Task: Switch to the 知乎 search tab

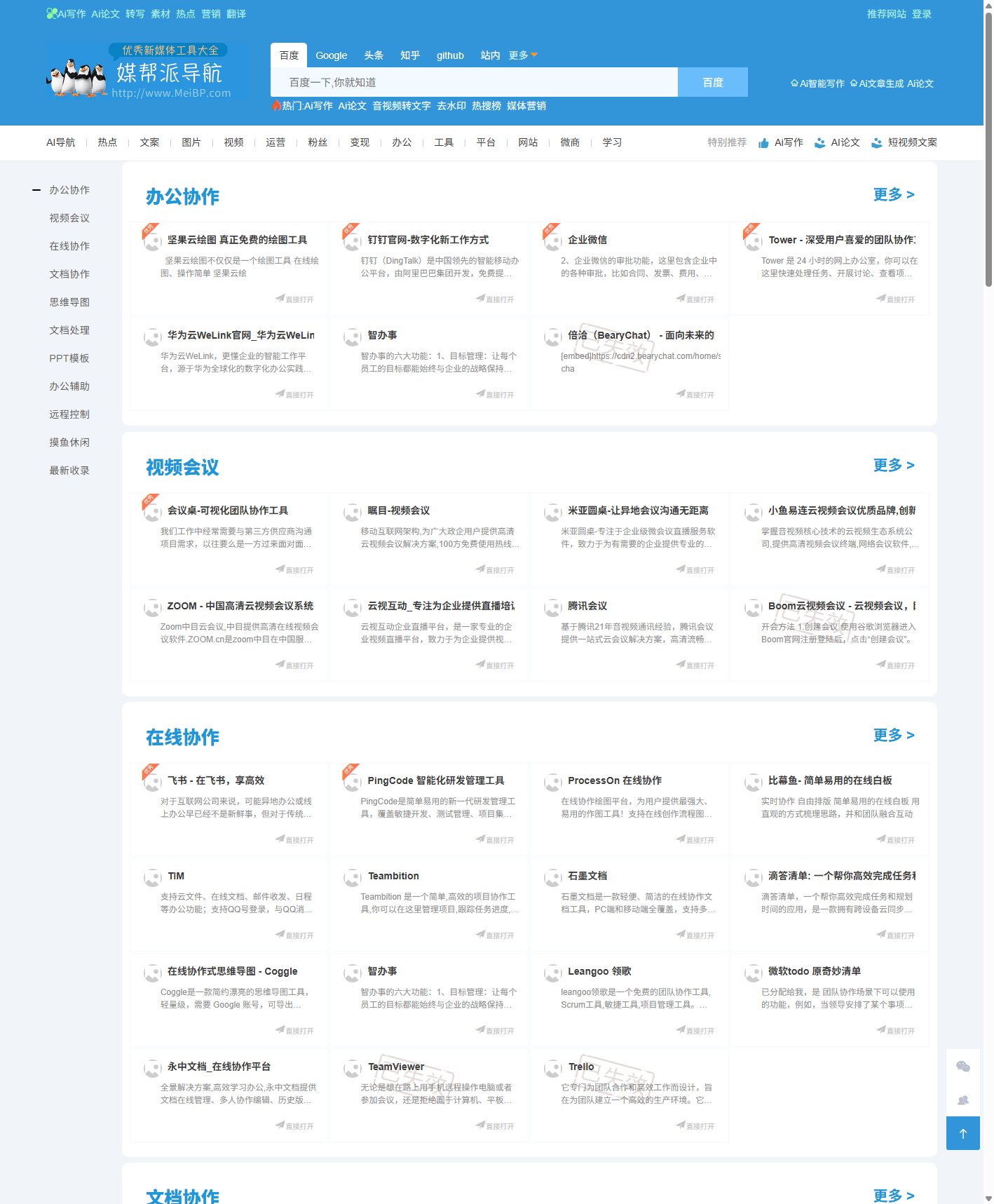Action: pos(410,55)
